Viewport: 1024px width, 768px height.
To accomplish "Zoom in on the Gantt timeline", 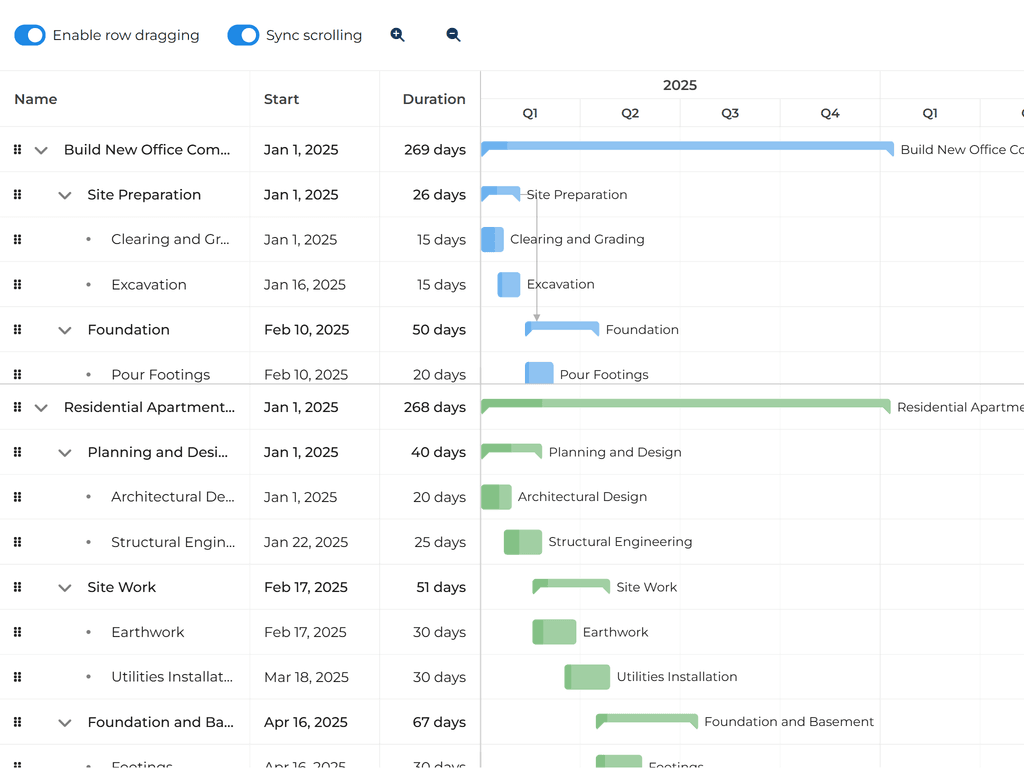I will coord(397,34).
